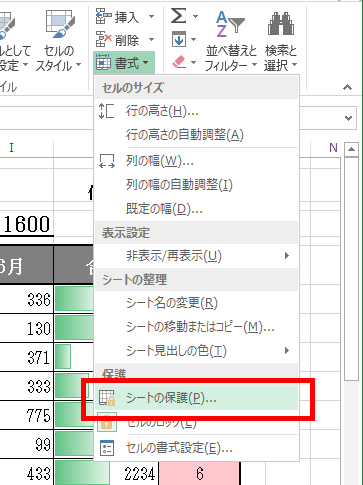Image resolution: width=363 pixels, height=485 pixels.
Task: Click the AutoSum sigma icon
Action: [179, 16]
